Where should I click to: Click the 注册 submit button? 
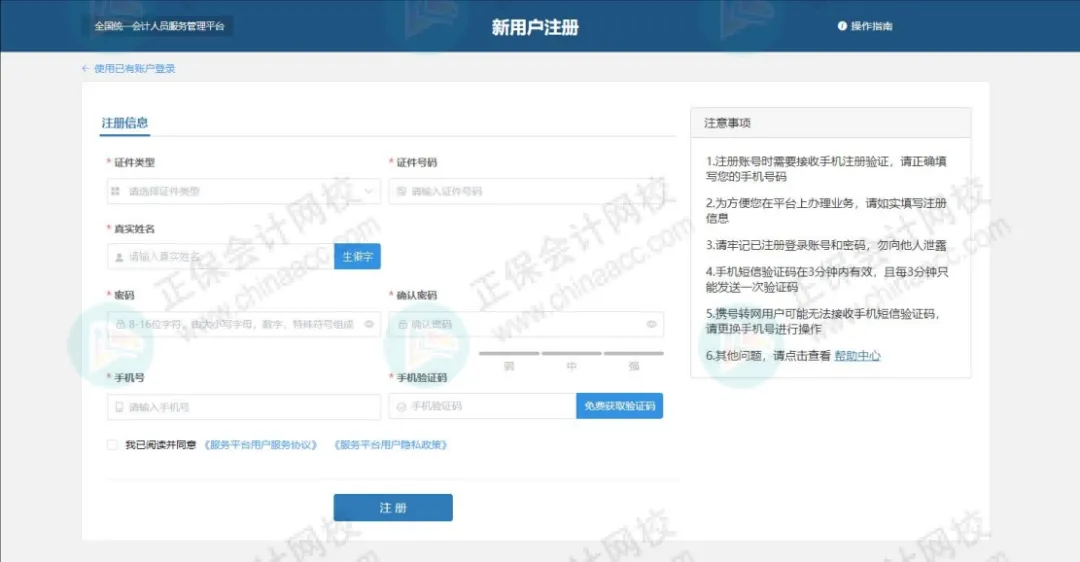393,508
